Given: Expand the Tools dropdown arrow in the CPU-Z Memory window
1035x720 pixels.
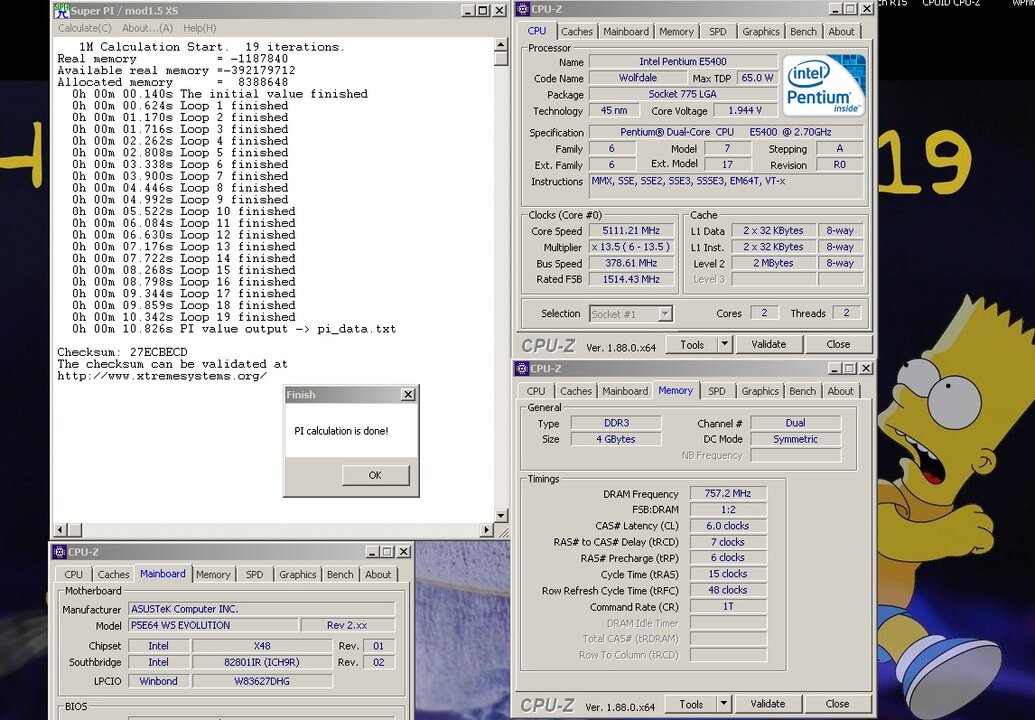Looking at the screenshot, I should [724, 704].
